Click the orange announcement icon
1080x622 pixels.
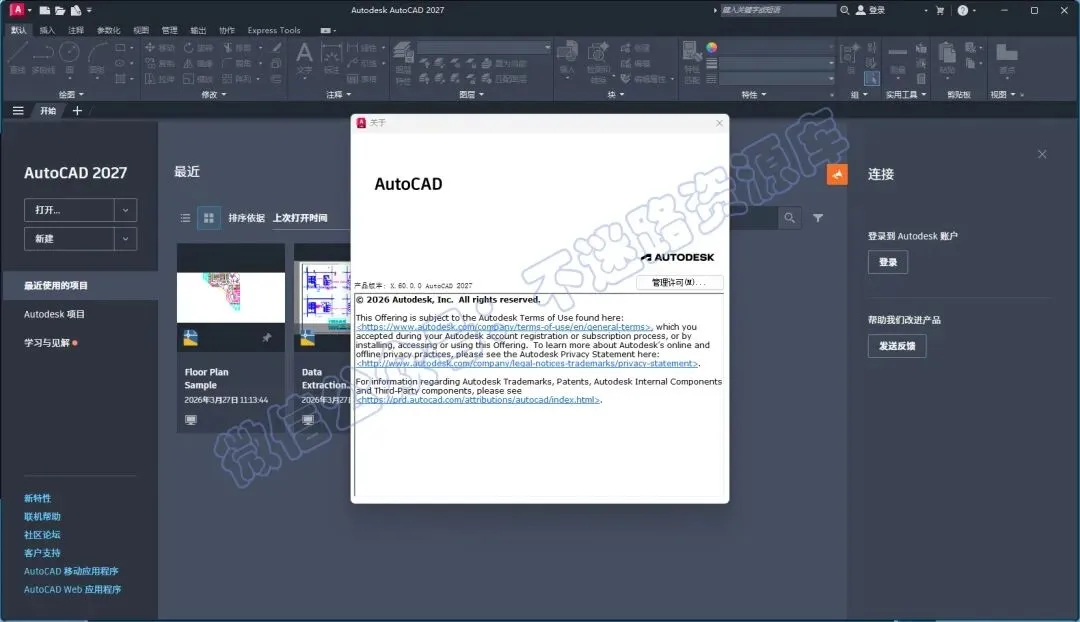pyautogui.click(x=837, y=175)
